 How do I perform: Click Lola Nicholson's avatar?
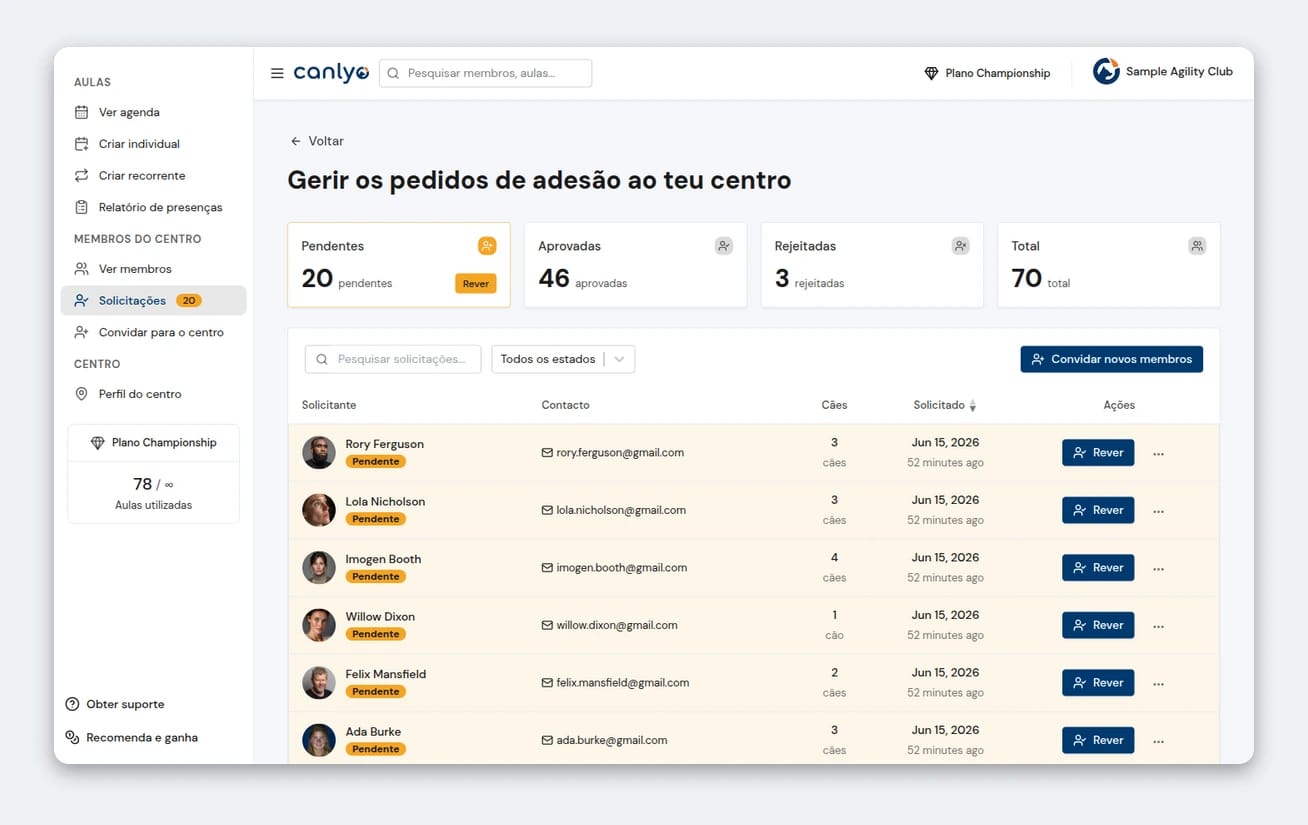(319, 510)
